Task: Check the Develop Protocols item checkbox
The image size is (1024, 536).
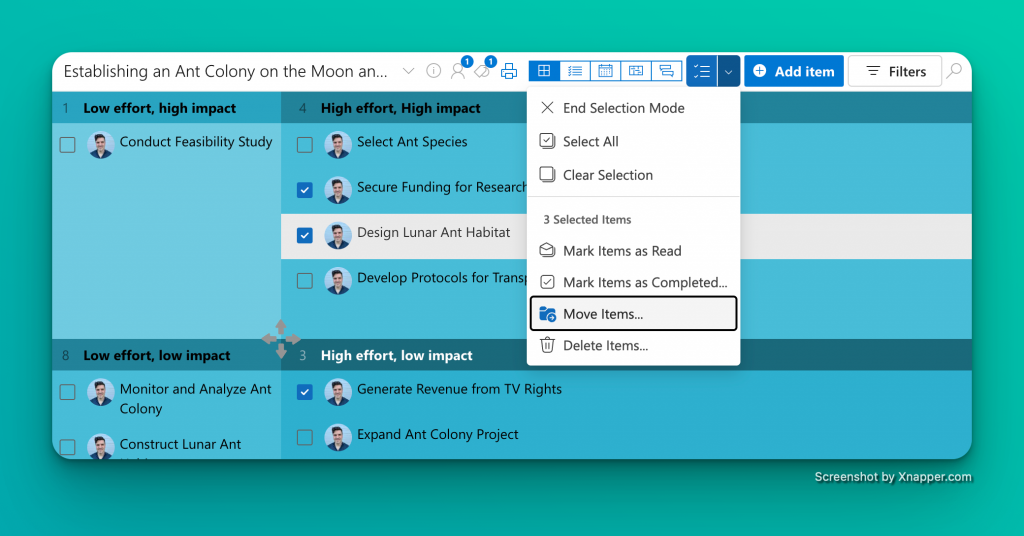Action: click(304, 281)
